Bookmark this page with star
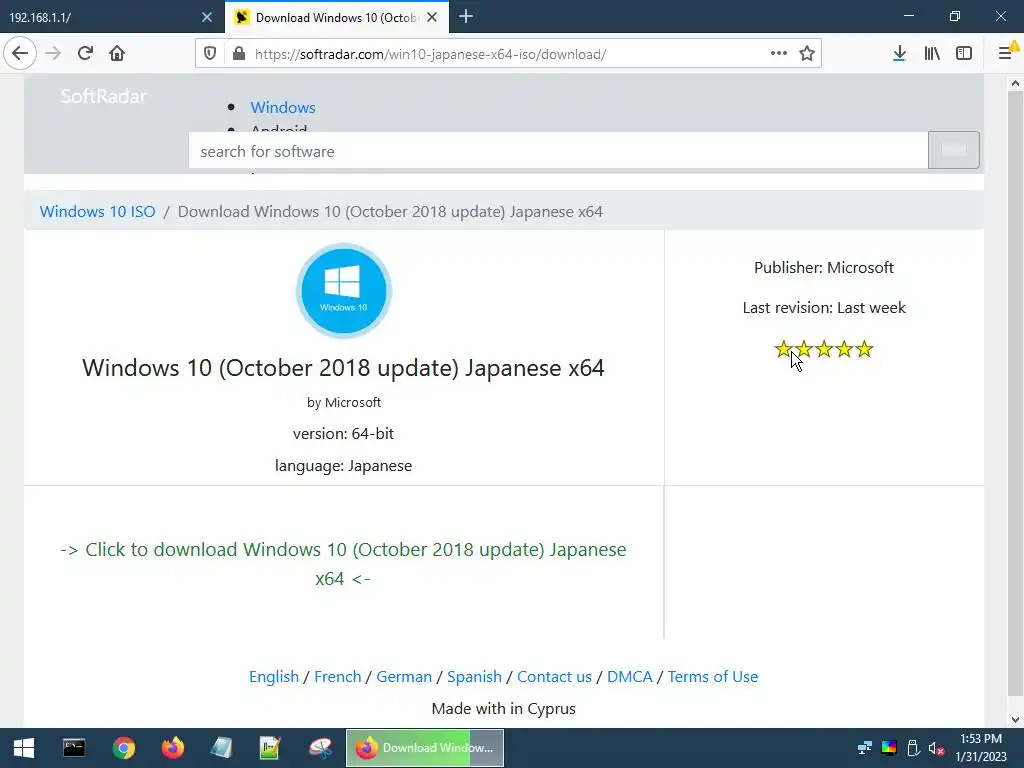The image size is (1024, 768). pos(807,54)
